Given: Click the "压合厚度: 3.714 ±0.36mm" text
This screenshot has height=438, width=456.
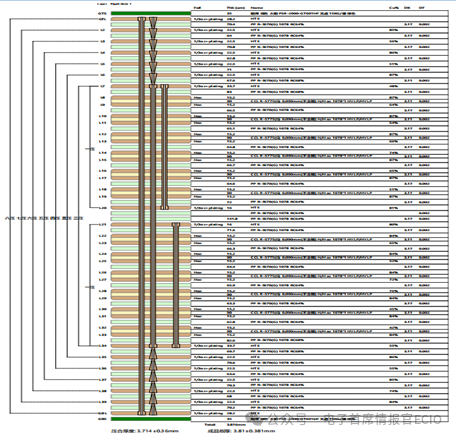Looking at the screenshot, I should (144, 431).
